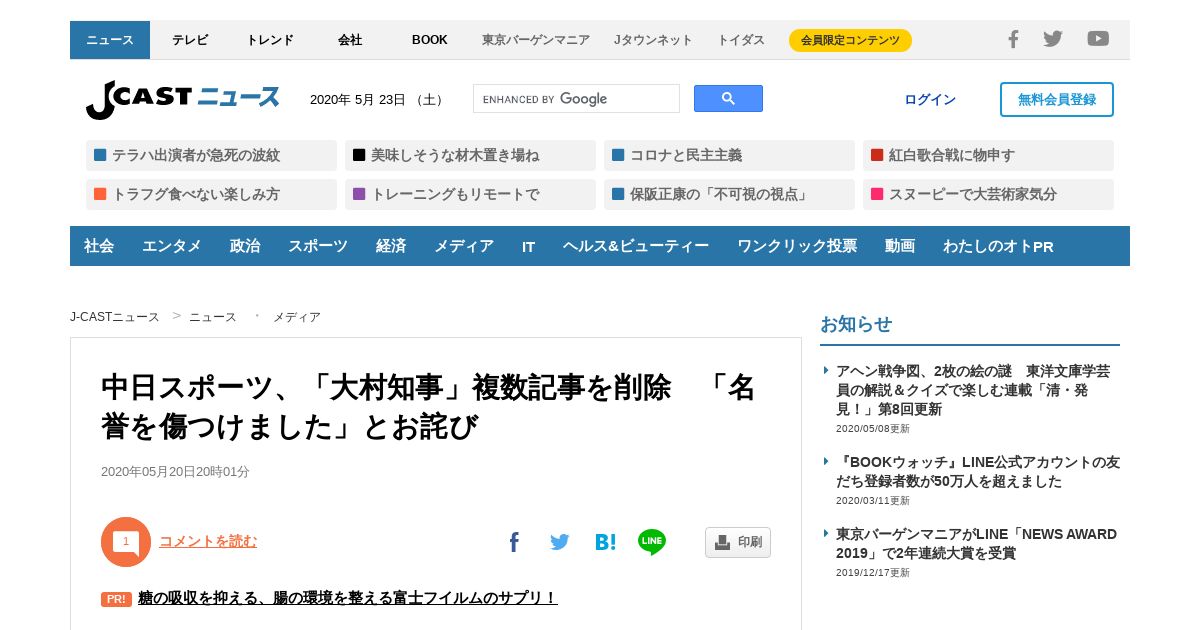This screenshot has width=1200, height=630.
Task: Open the ヘルス&ビューティー category menu
Action: pos(636,246)
